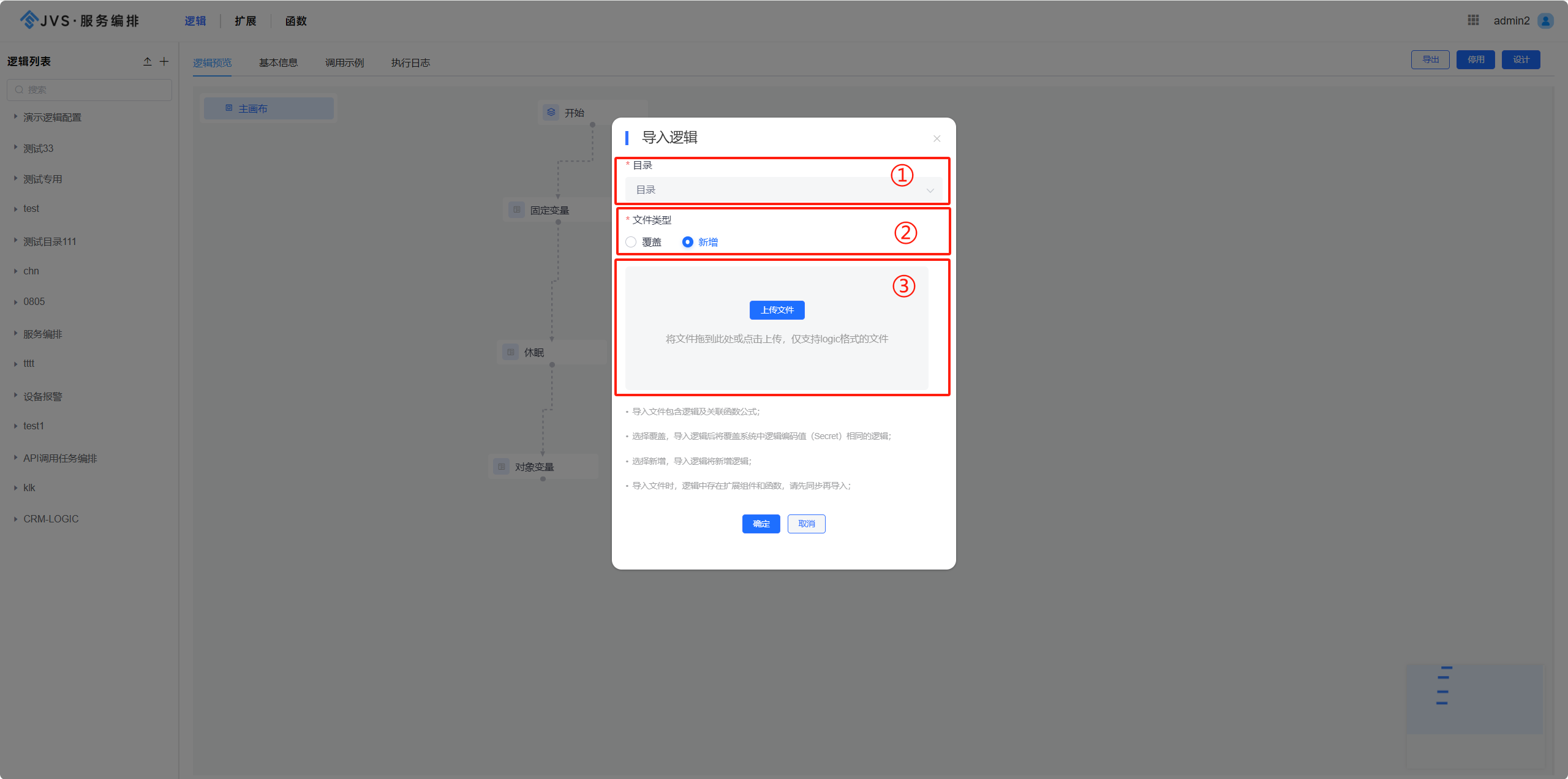
Task: Expand the 测试专用 folder
Action: pos(15,179)
